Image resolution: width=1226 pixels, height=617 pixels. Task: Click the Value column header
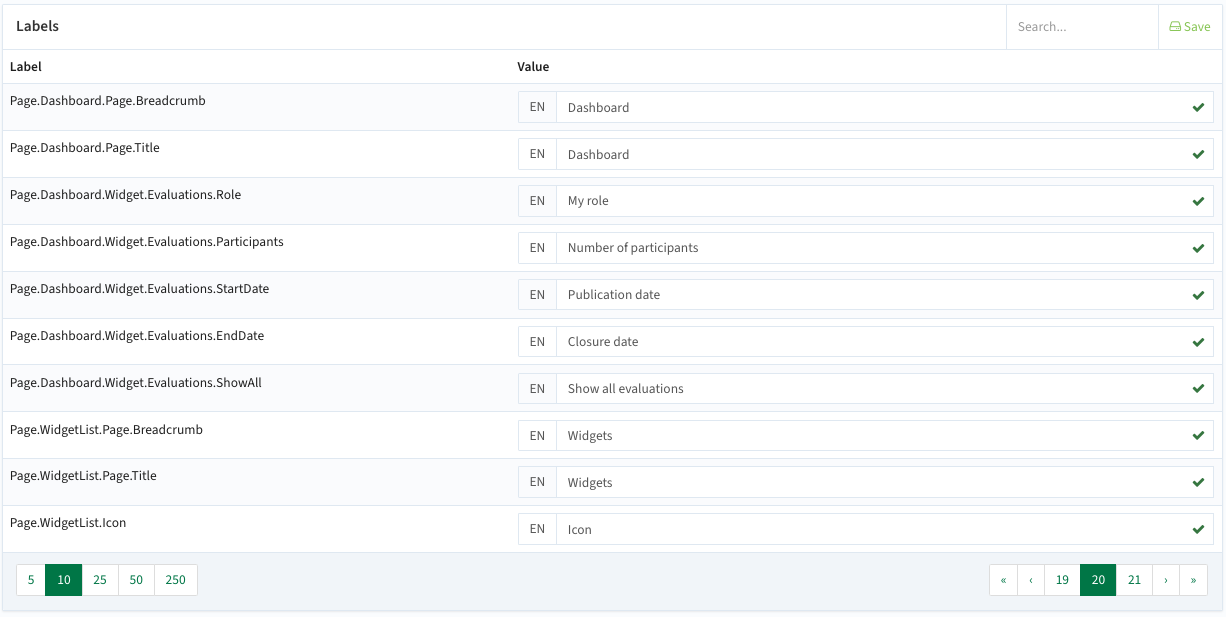[533, 67]
